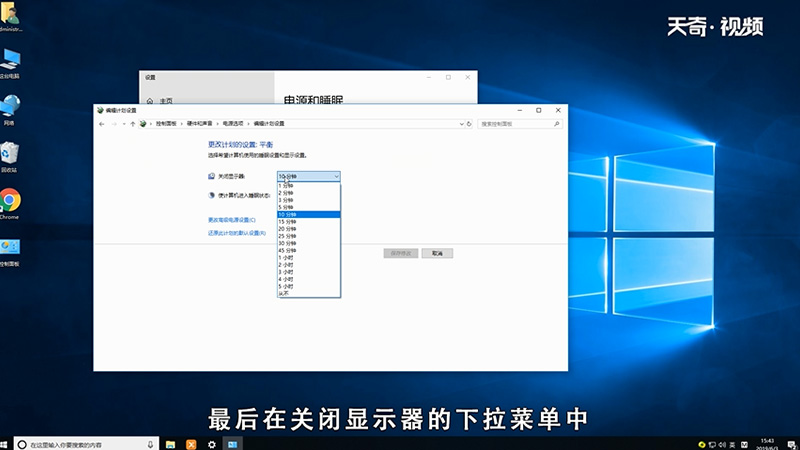Go forward in Control Panel window
Viewport: 800px width, 450px height.
[114, 124]
